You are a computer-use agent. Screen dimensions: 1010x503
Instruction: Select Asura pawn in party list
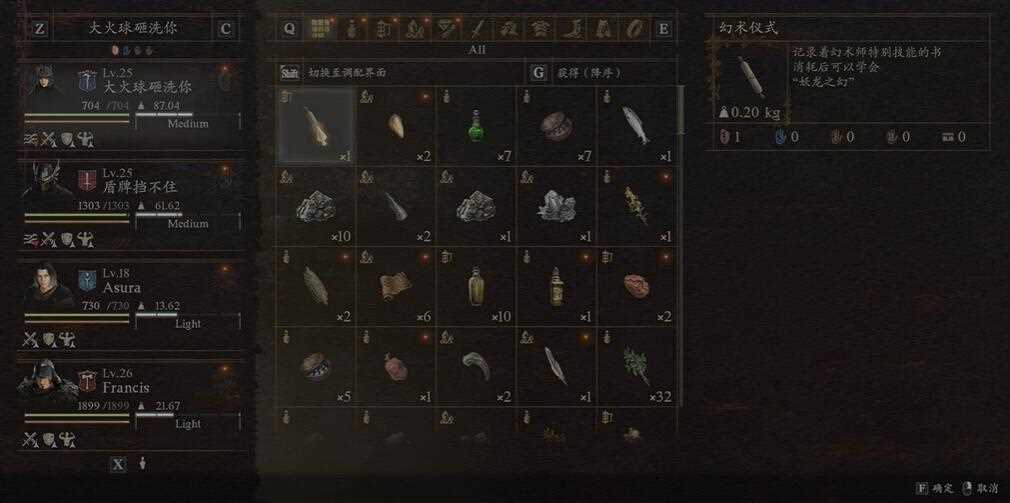click(132, 304)
